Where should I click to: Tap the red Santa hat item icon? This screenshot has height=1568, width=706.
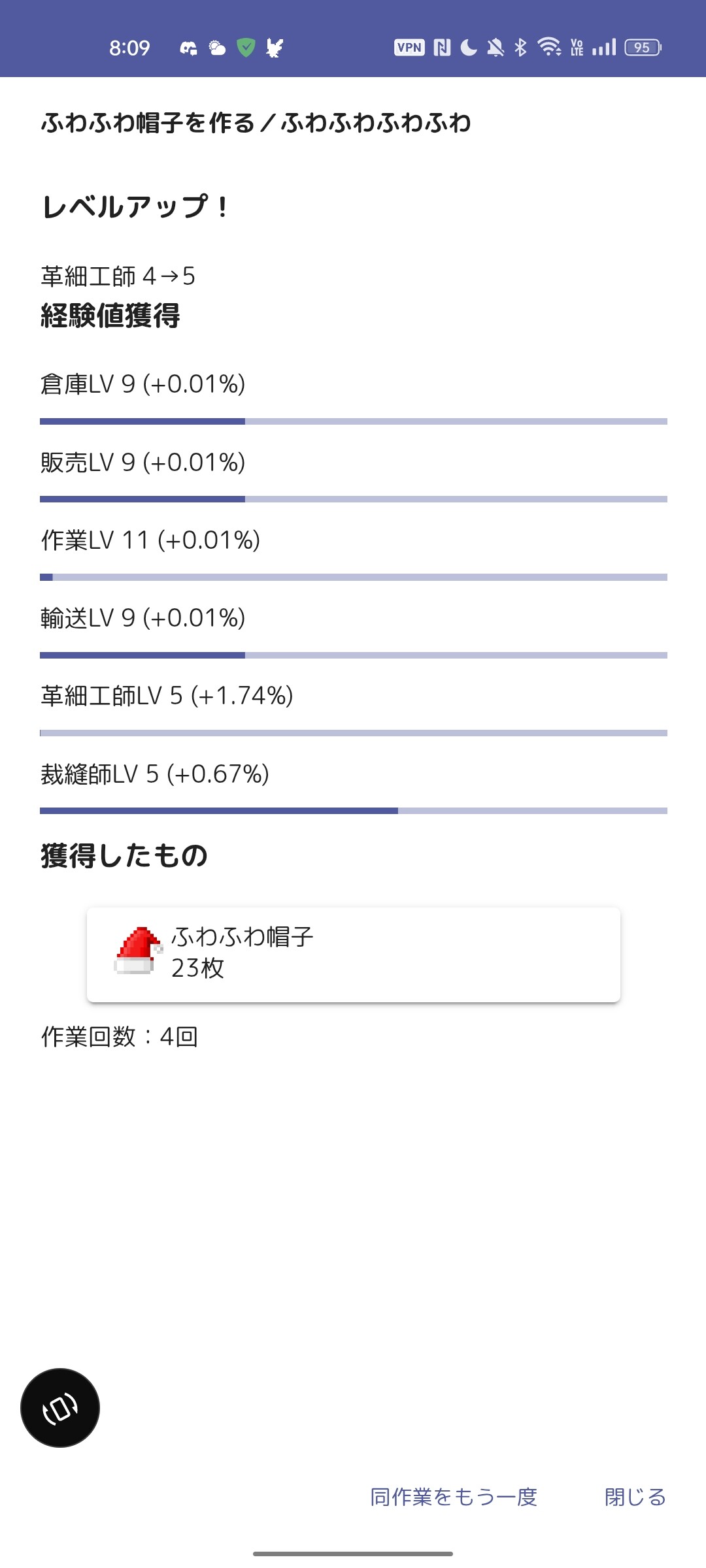click(x=138, y=951)
